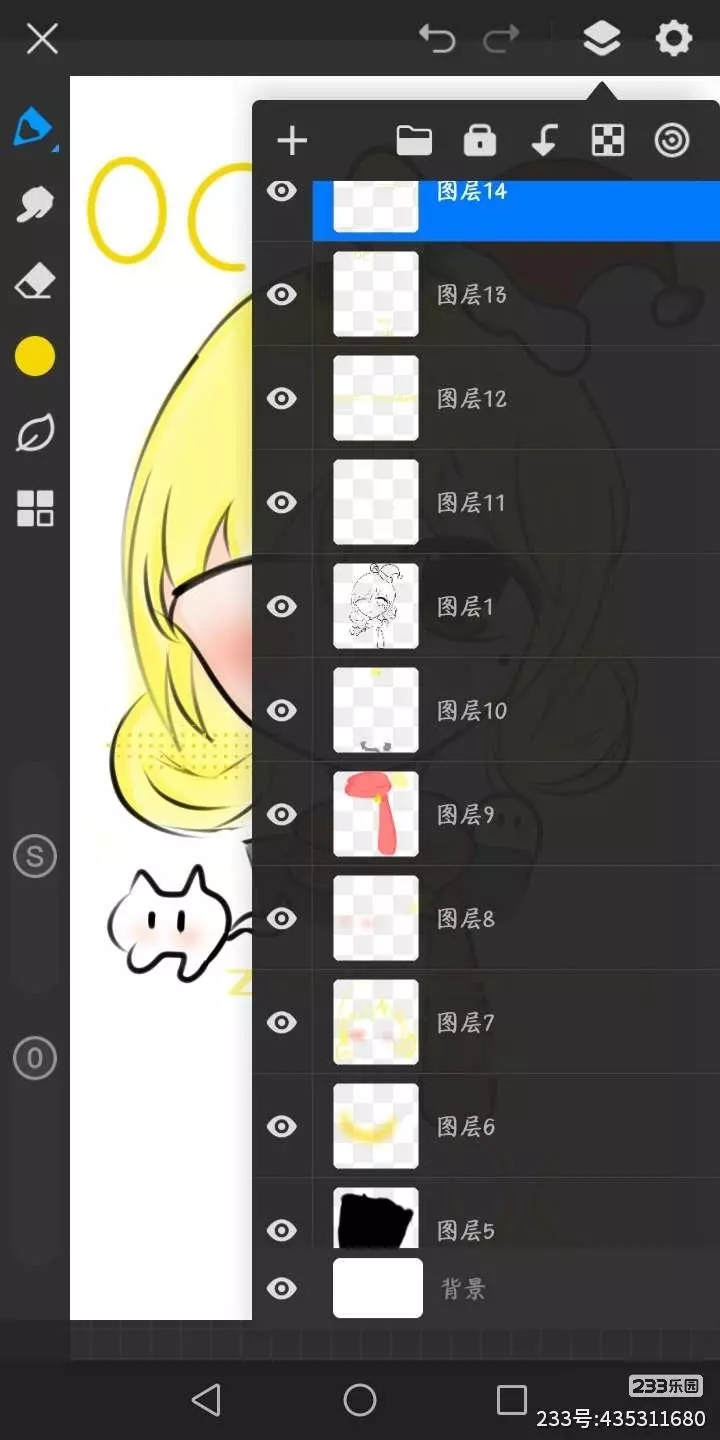Lock the selected layer
Viewport: 720px width, 1440px height.
[480, 141]
